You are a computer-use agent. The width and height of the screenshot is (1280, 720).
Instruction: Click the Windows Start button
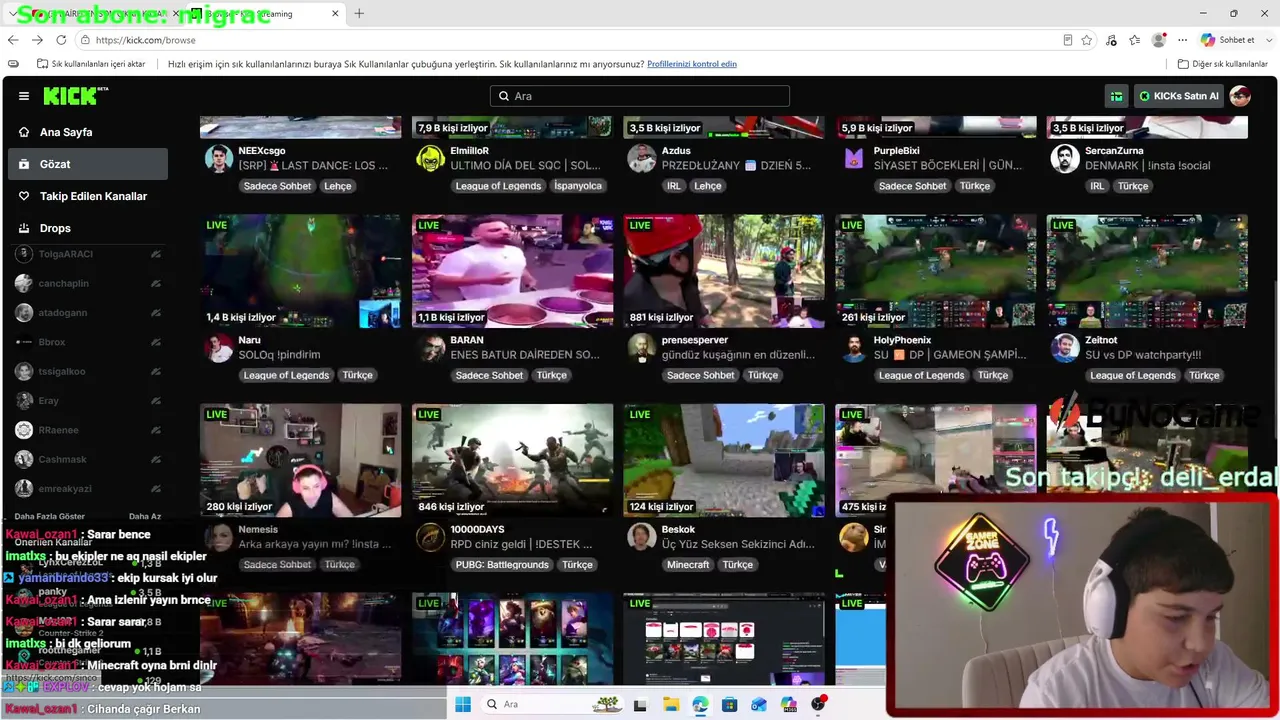pyautogui.click(x=463, y=704)
